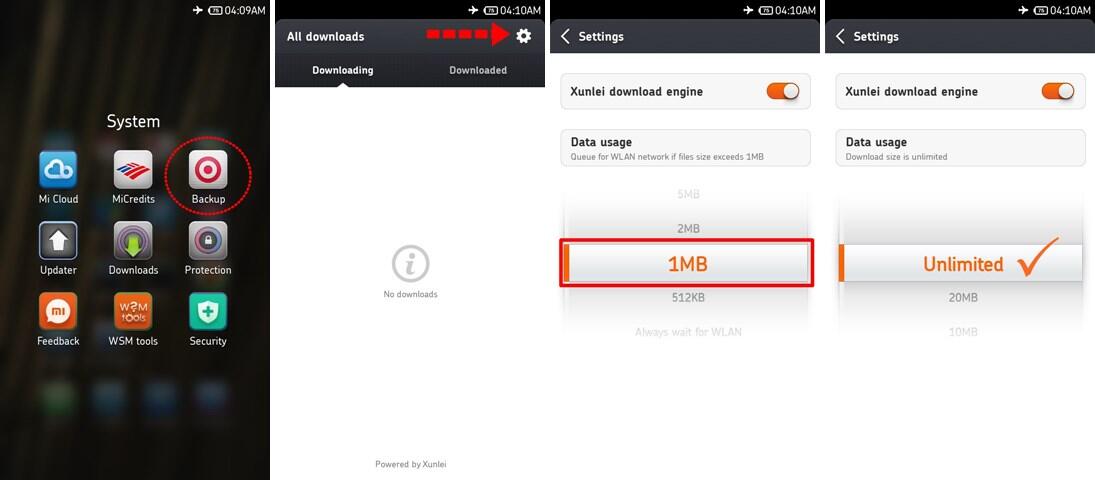Select 5MB in the size picker
The height and width of the screenshot is (480, 1095).
pyautogui.click(x=688, y=194)
